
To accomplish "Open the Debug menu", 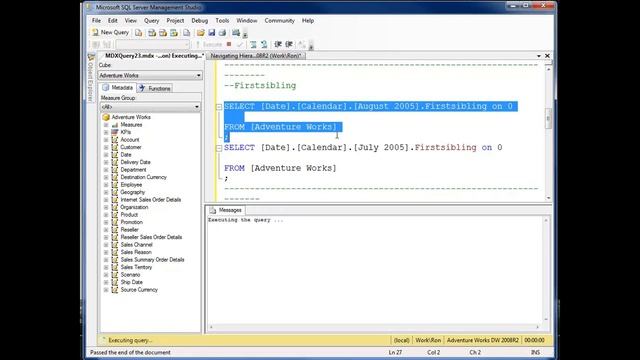I will (200, 20).
